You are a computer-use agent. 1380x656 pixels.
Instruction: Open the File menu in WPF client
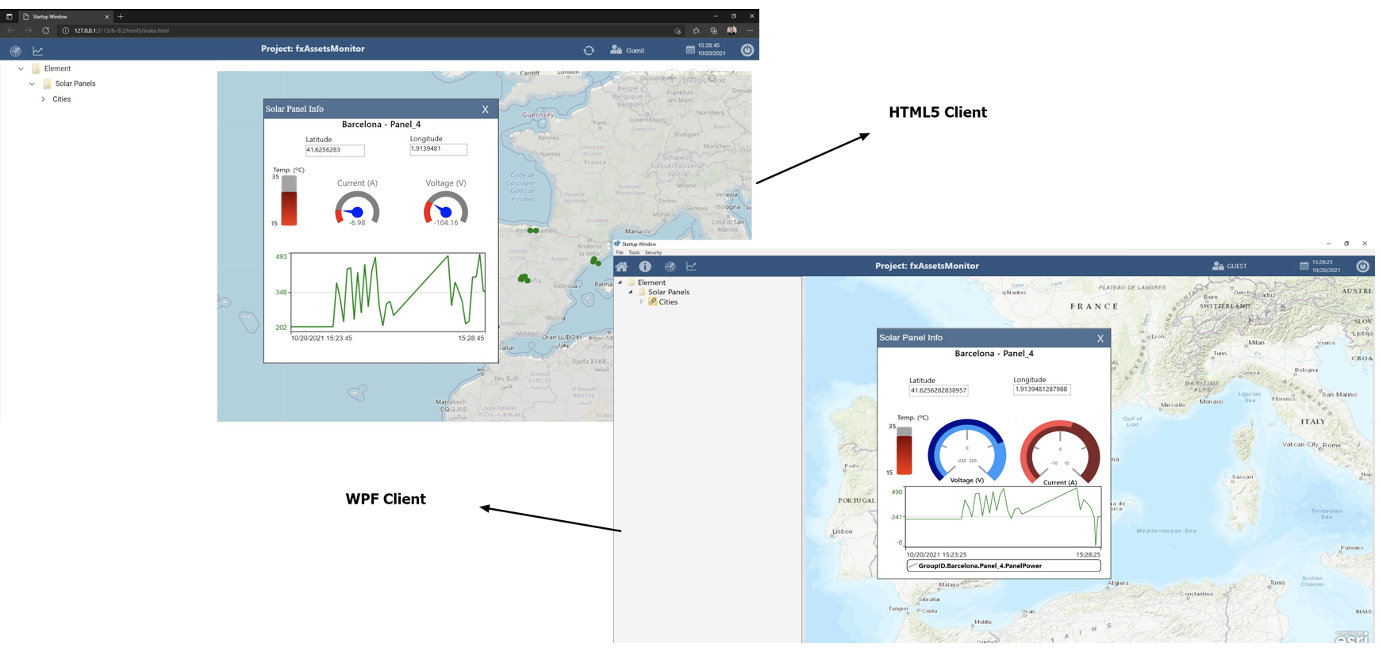[620, 253]
